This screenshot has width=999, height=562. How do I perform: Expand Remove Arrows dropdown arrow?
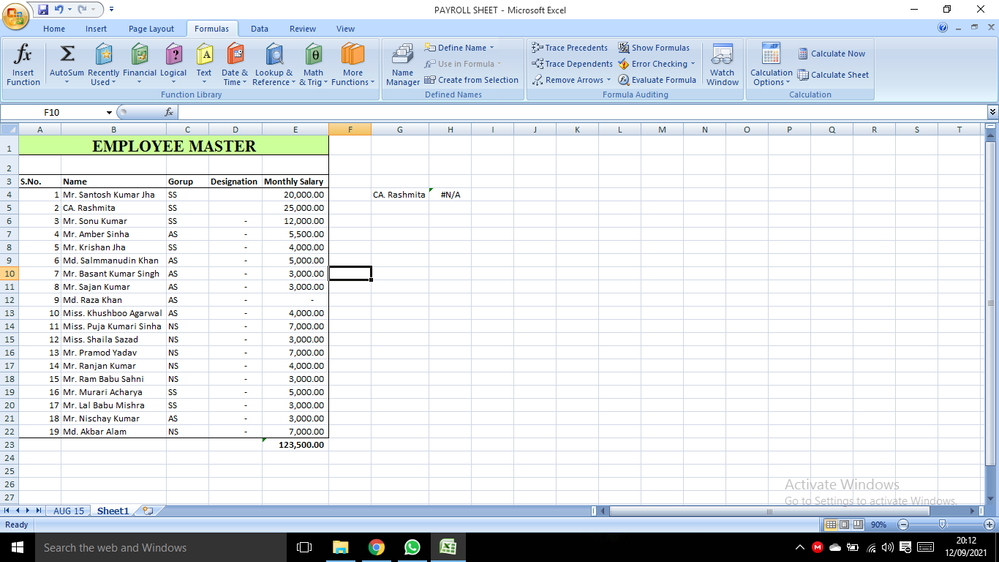tap(608, 80)
